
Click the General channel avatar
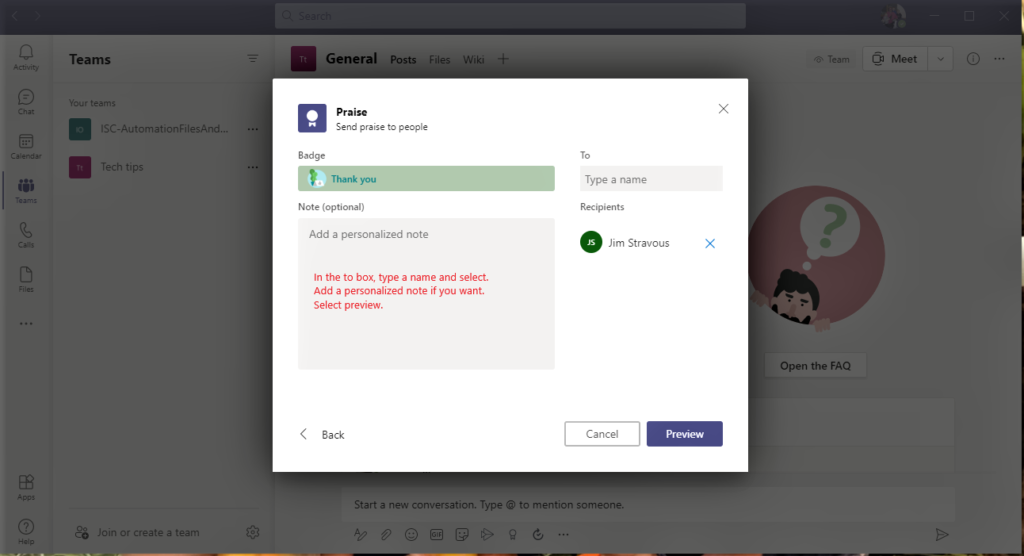click(303, 59)
